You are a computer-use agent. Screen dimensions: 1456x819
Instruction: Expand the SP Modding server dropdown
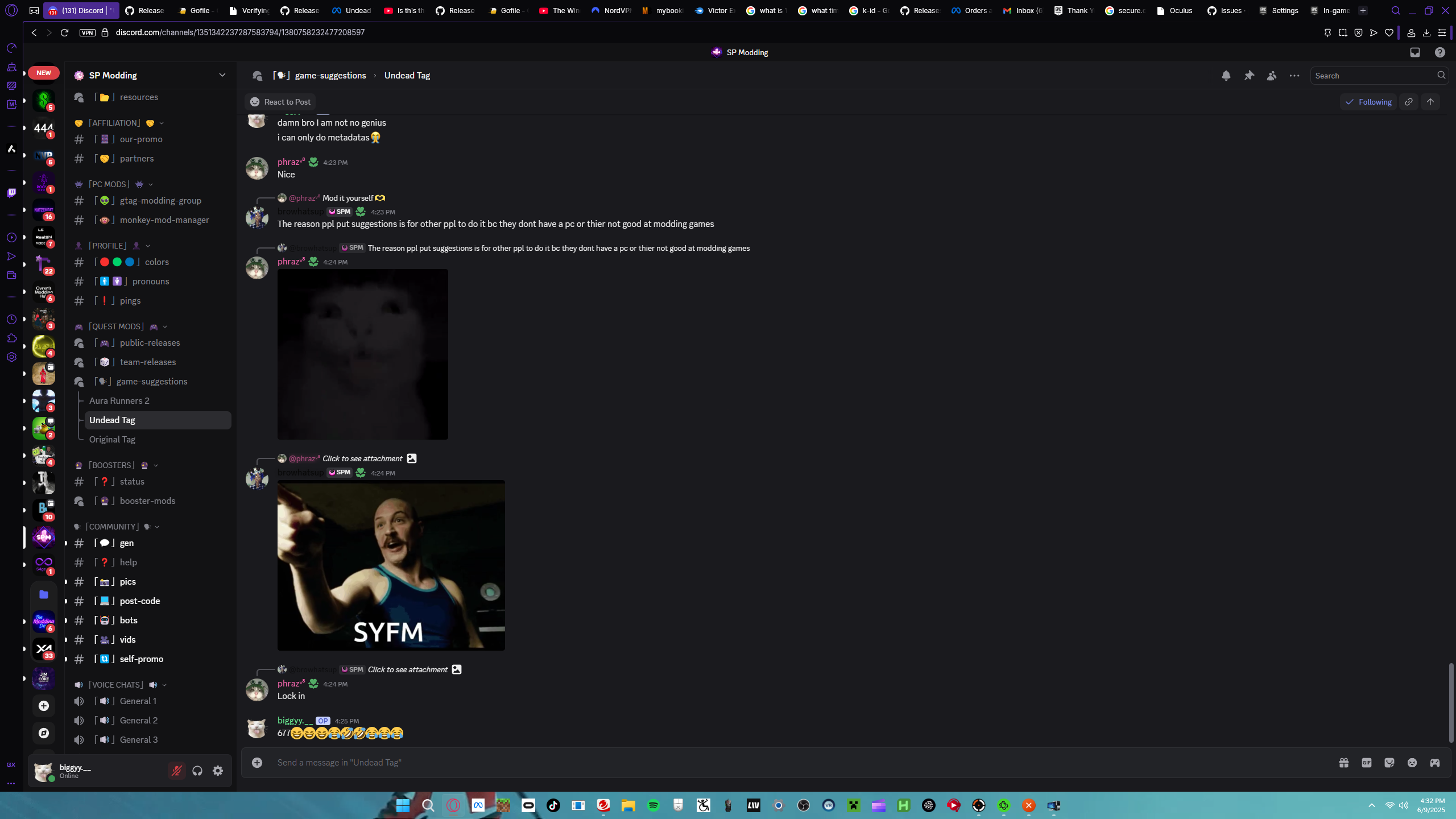click(222, 75)
